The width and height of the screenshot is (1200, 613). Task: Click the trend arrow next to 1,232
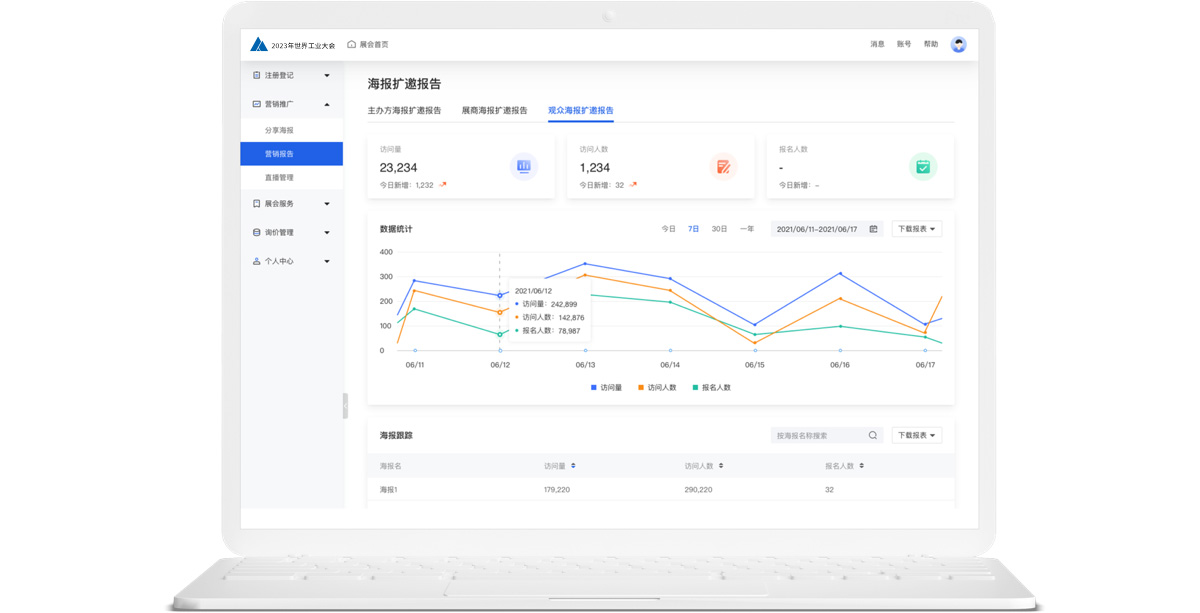point(443,185)
